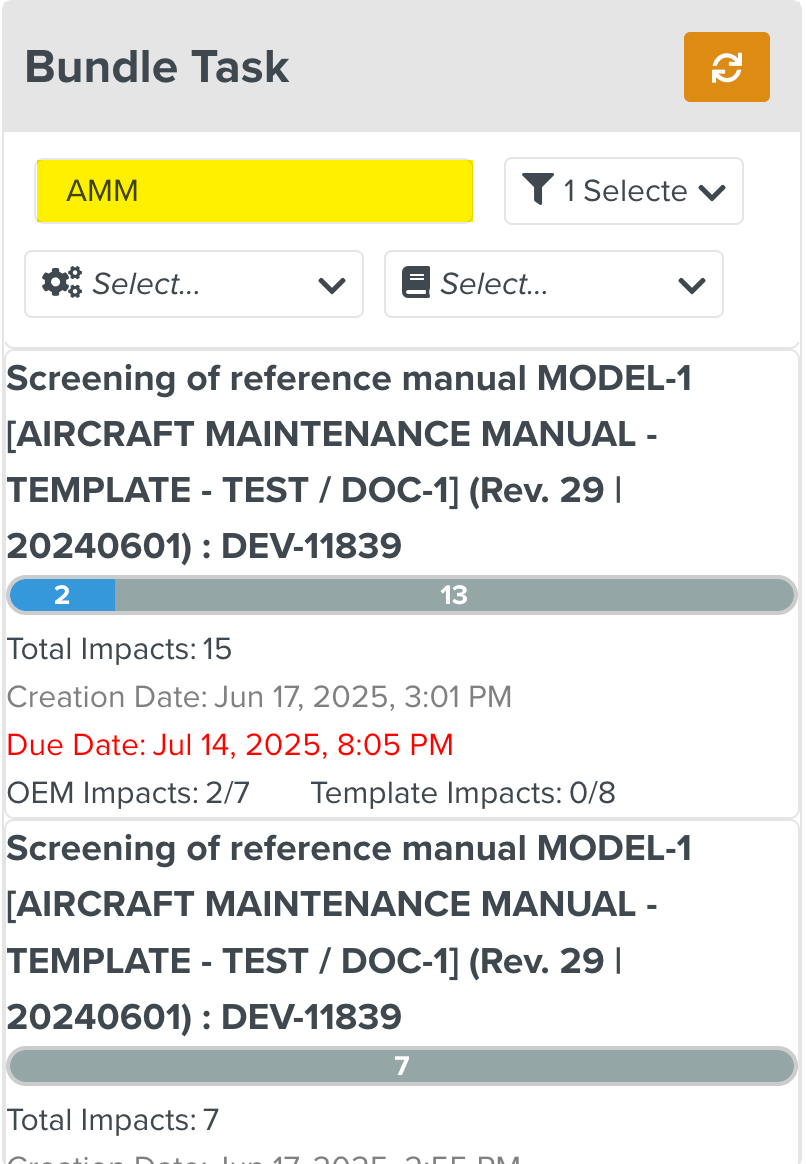Click gray progress segment showing 13
Image resolution: width=806 pixels, height=1164 pixels.
[454, 595]
